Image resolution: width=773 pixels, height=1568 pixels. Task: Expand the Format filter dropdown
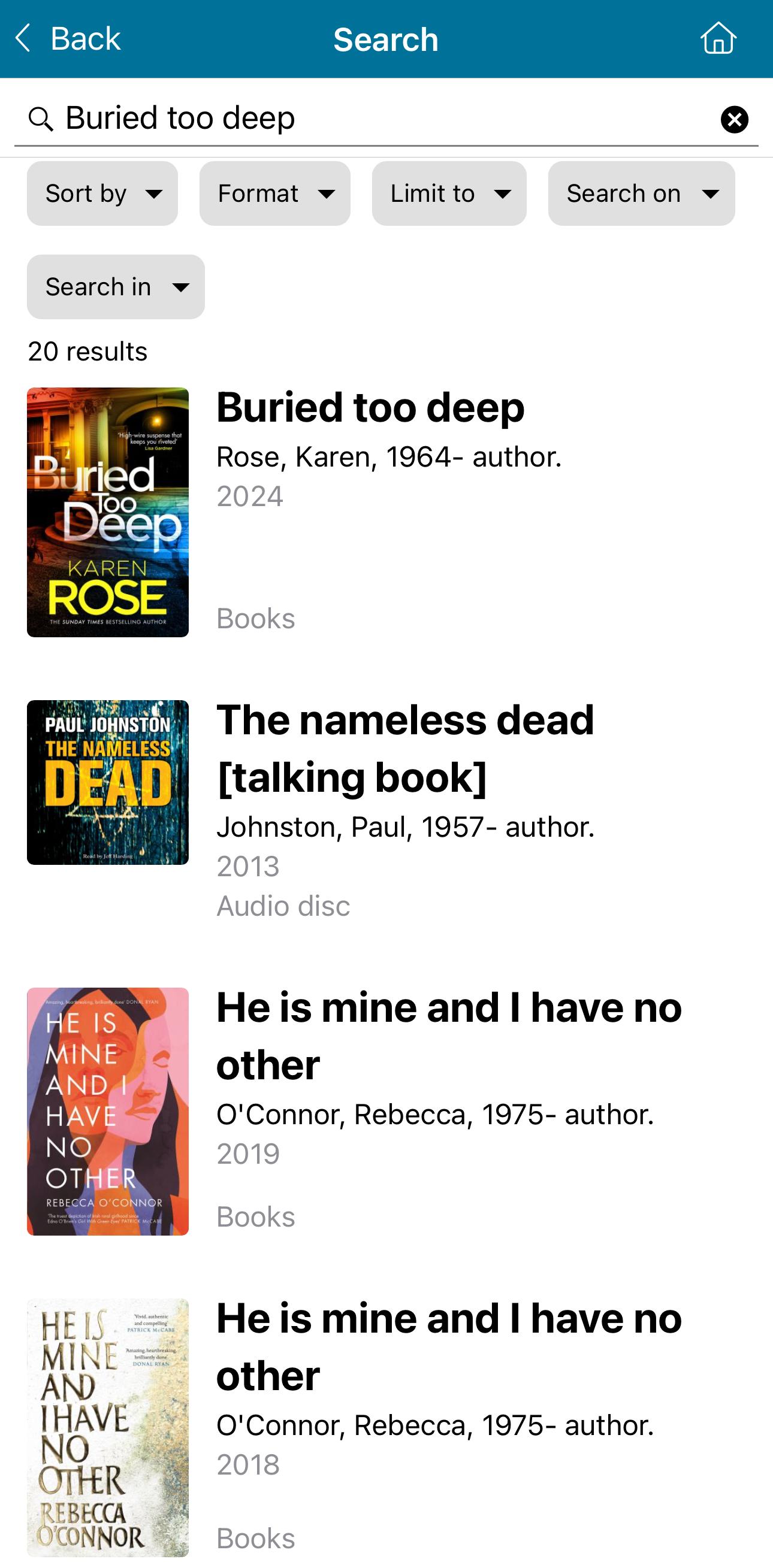point(274,193)
